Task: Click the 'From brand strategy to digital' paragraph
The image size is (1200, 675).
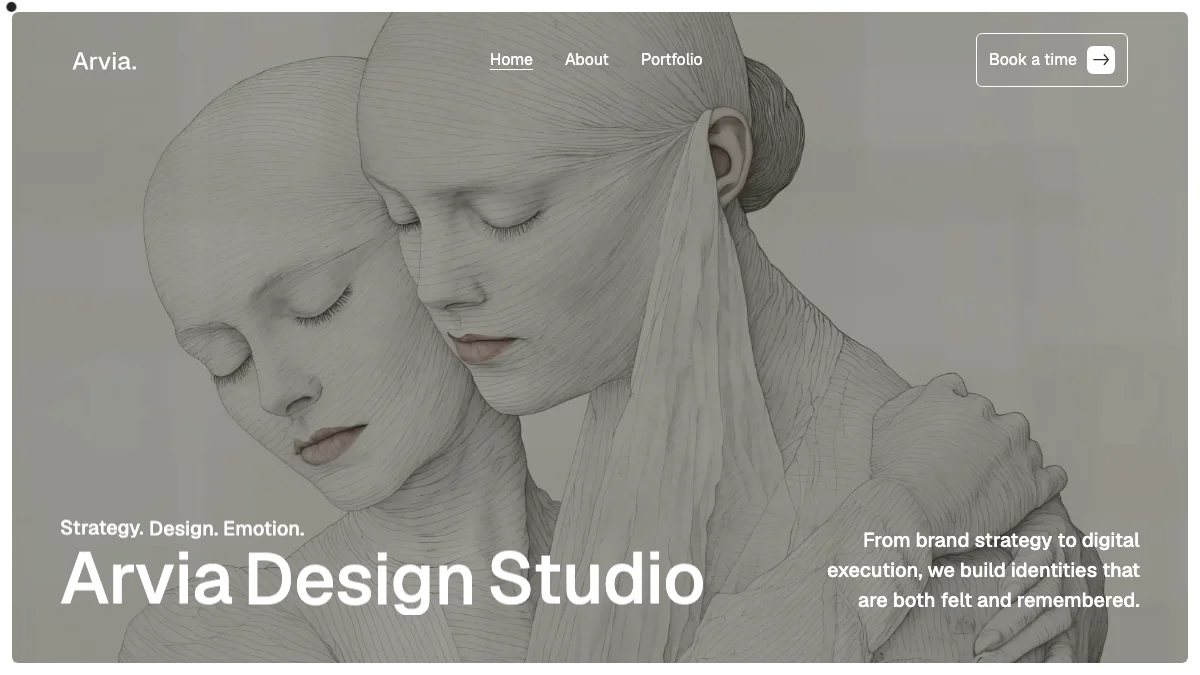Action: coord(983,570)
